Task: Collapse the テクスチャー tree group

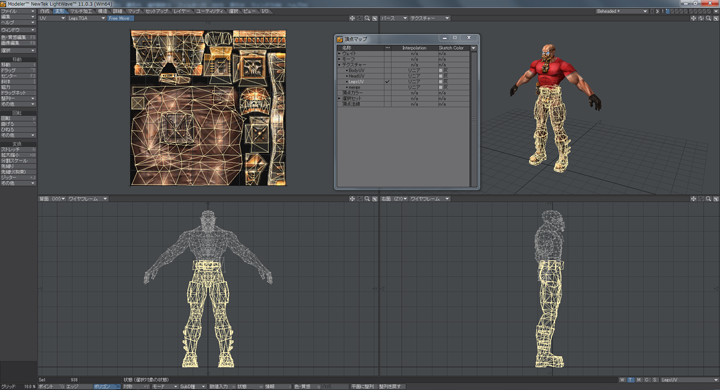Action: tap(340, 65)
